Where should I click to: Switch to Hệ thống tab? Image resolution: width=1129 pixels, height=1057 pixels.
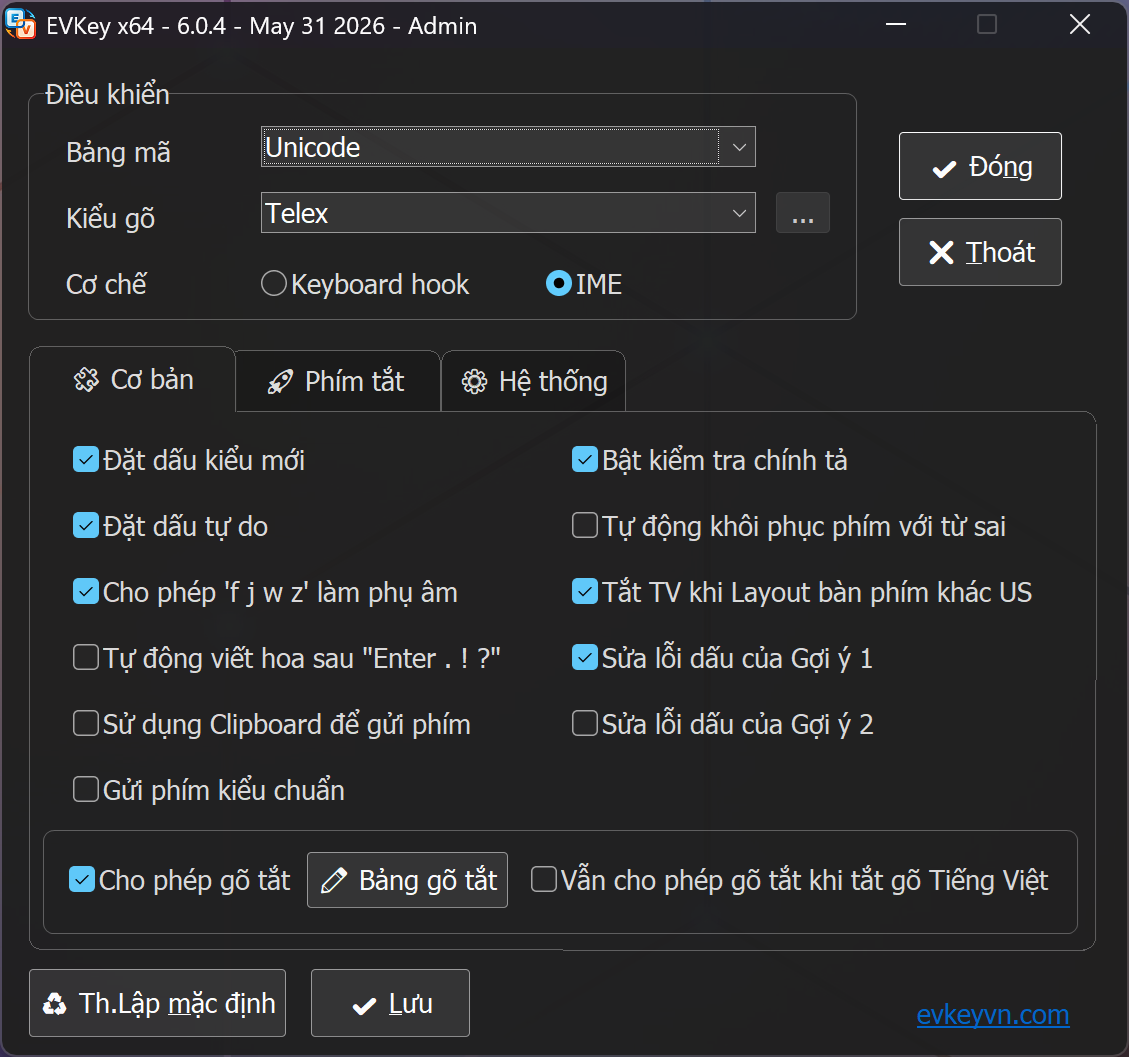point(534,381)
